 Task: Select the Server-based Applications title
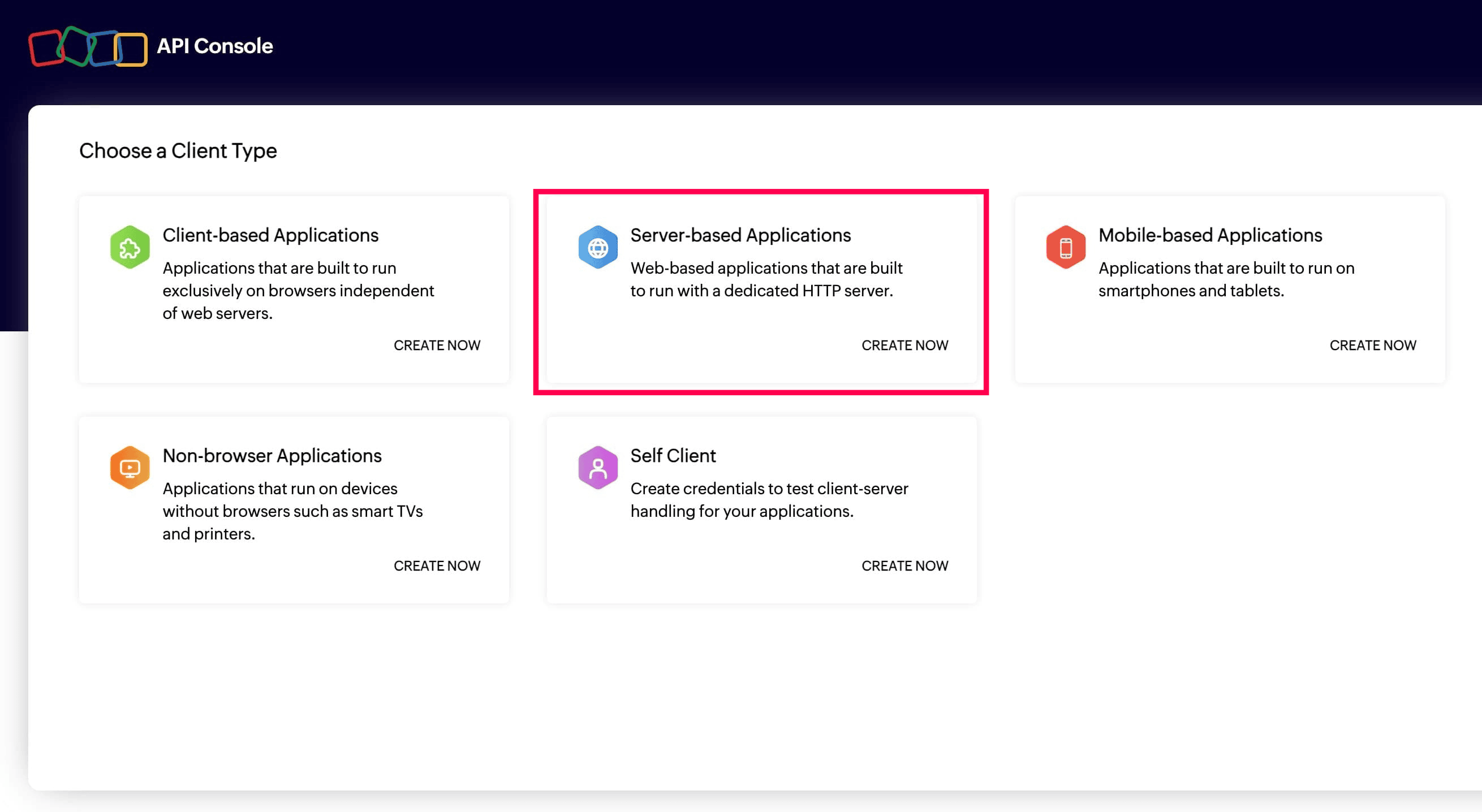(740, 235)
